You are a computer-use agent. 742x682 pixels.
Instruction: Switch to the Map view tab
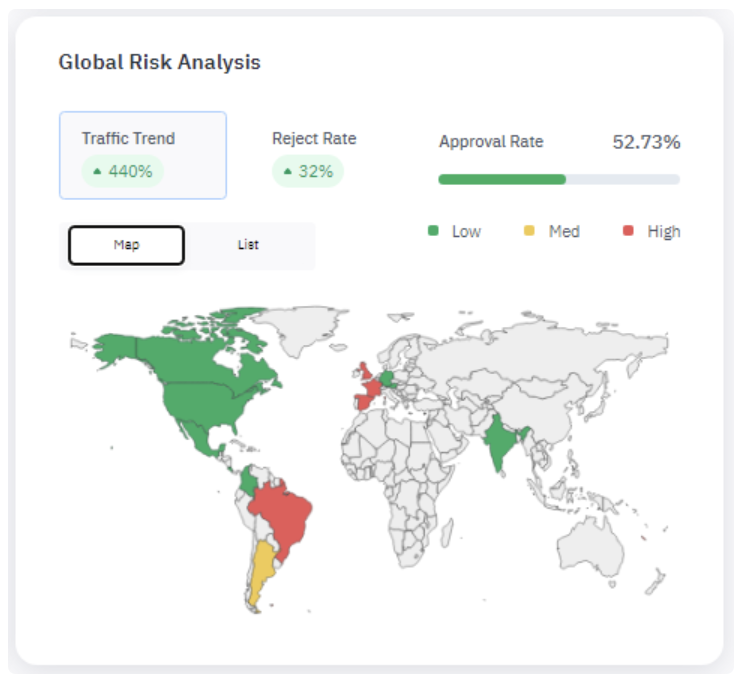pos(126,245)
